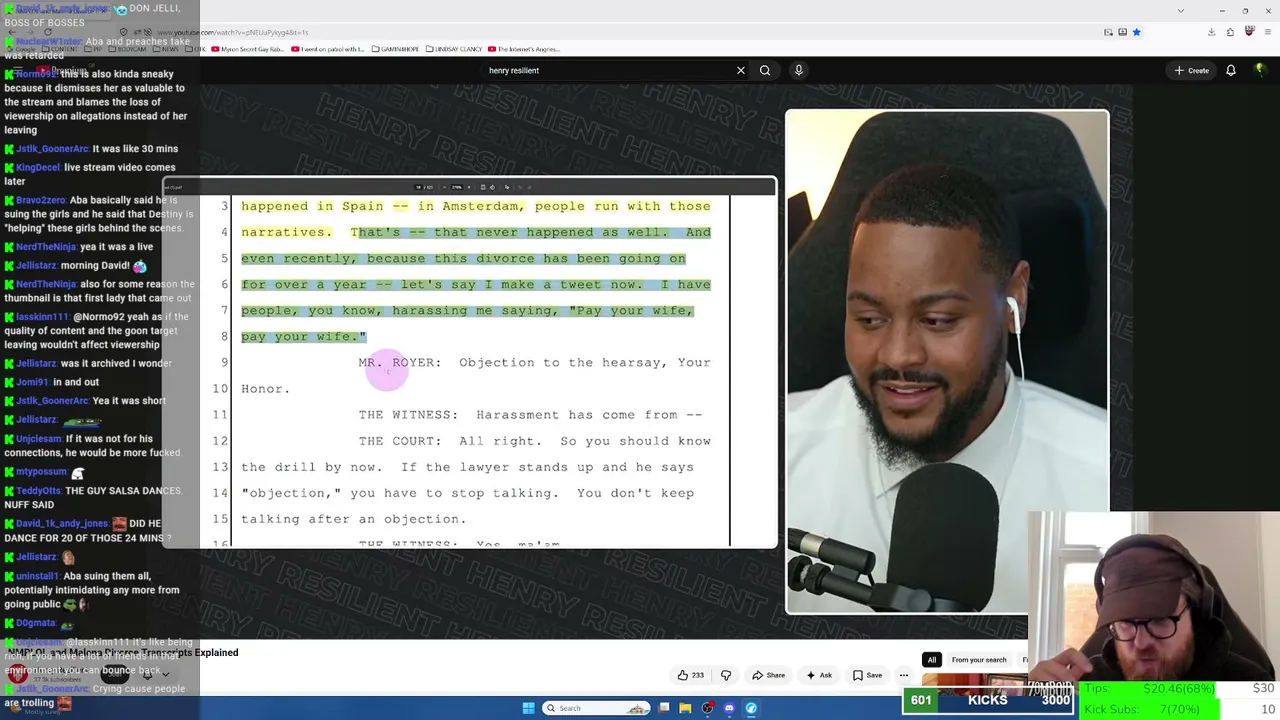Expand the browser tab list chevron
This screenshot has width=1280, height=720.
(1181, 11)
